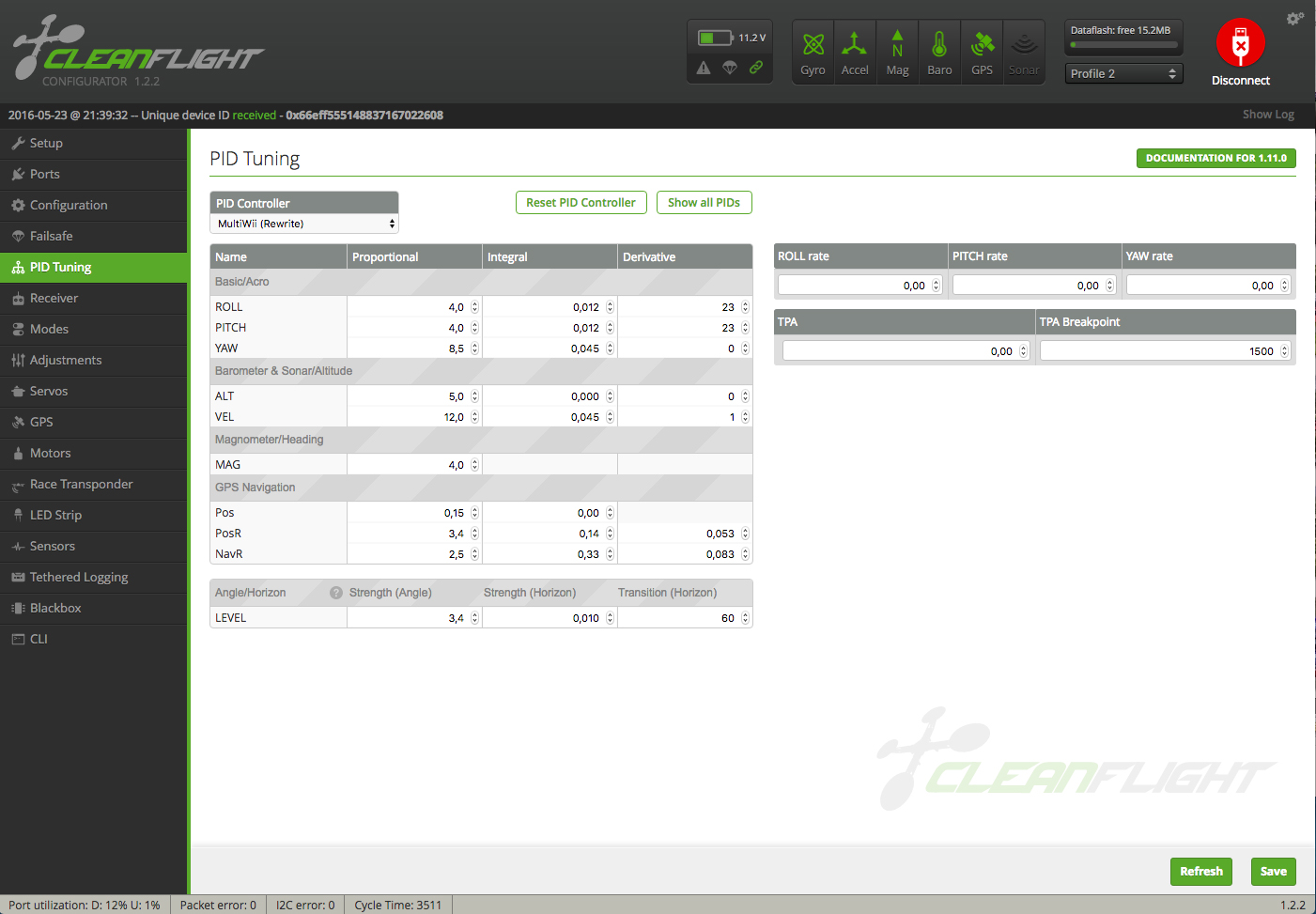Click the LEVEL Strength (Angle) field

414,618
